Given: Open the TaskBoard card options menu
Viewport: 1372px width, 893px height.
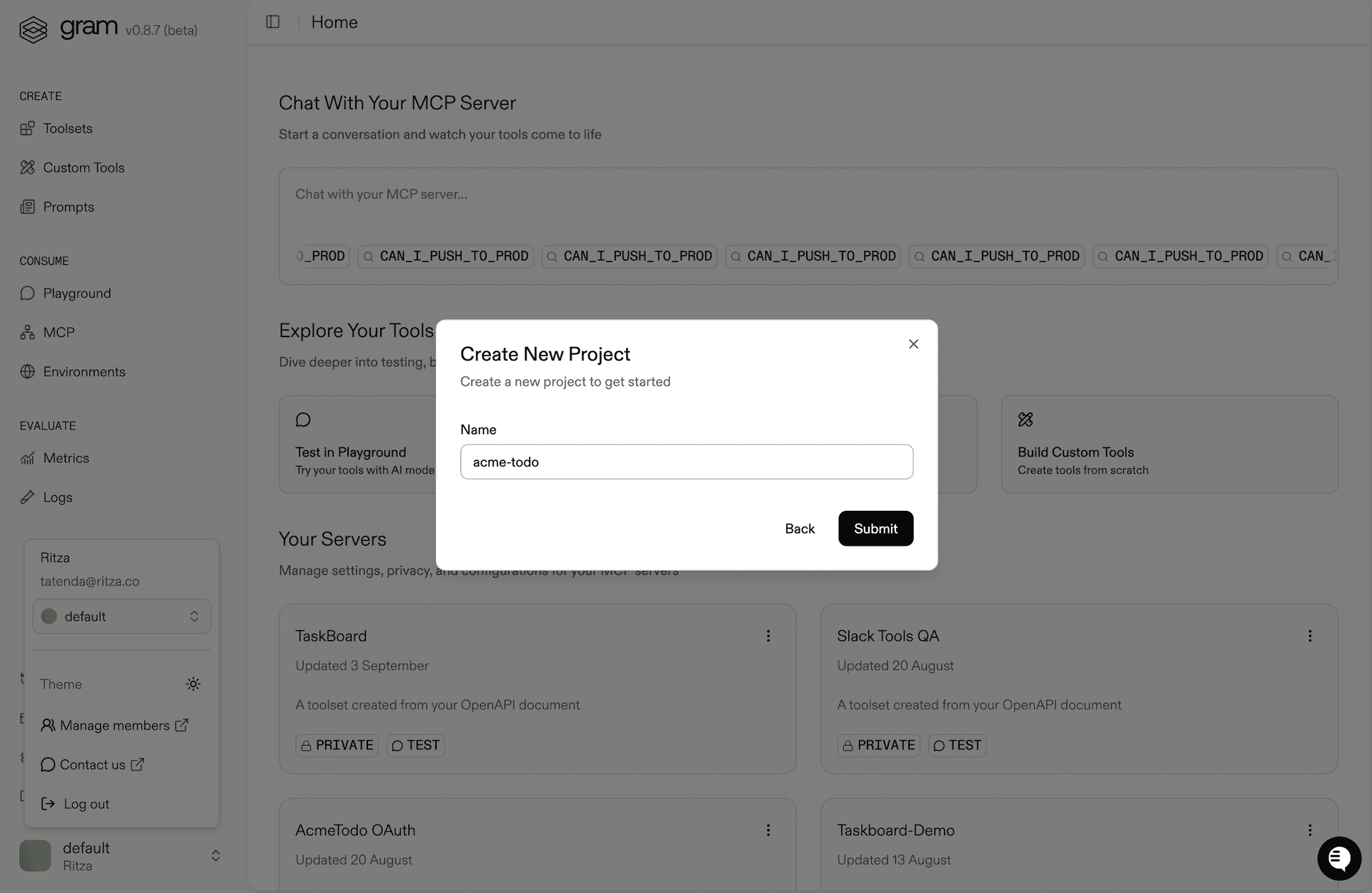Looking at the screenshot, I should click(768, 635).
